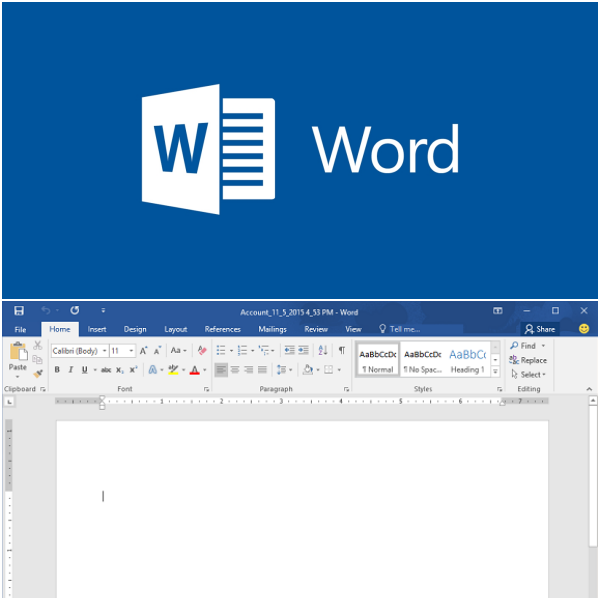Open the font color dropdown arrow
This screenshot has height=600, width=600.
click(205, 370)
